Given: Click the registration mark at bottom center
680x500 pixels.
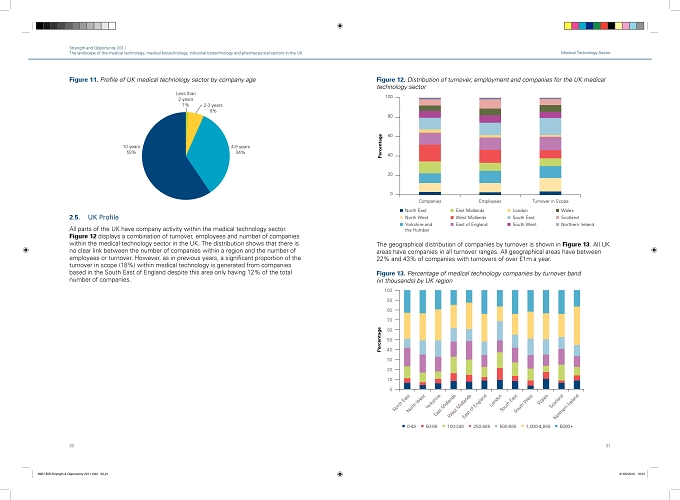Looking at the screenshot, I should pyautogui.click(x=340, y=474).
